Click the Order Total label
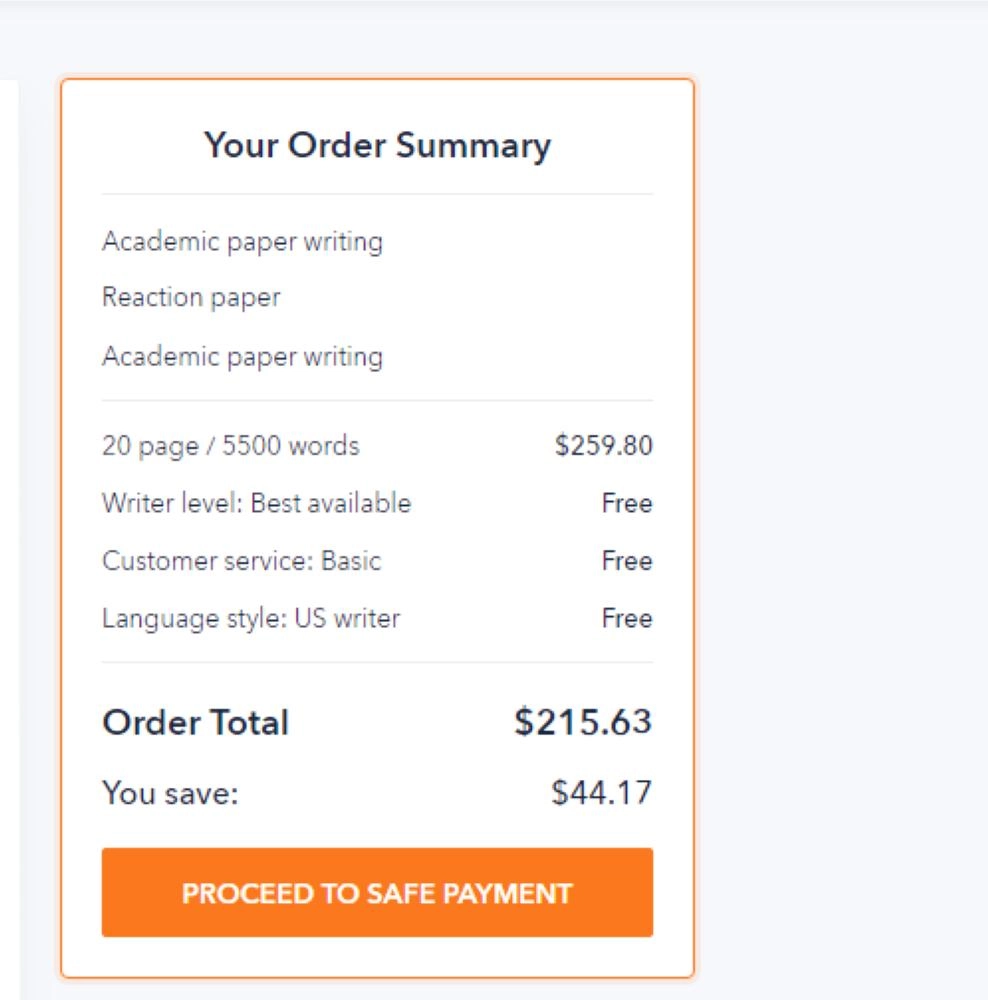 (195, 722)
